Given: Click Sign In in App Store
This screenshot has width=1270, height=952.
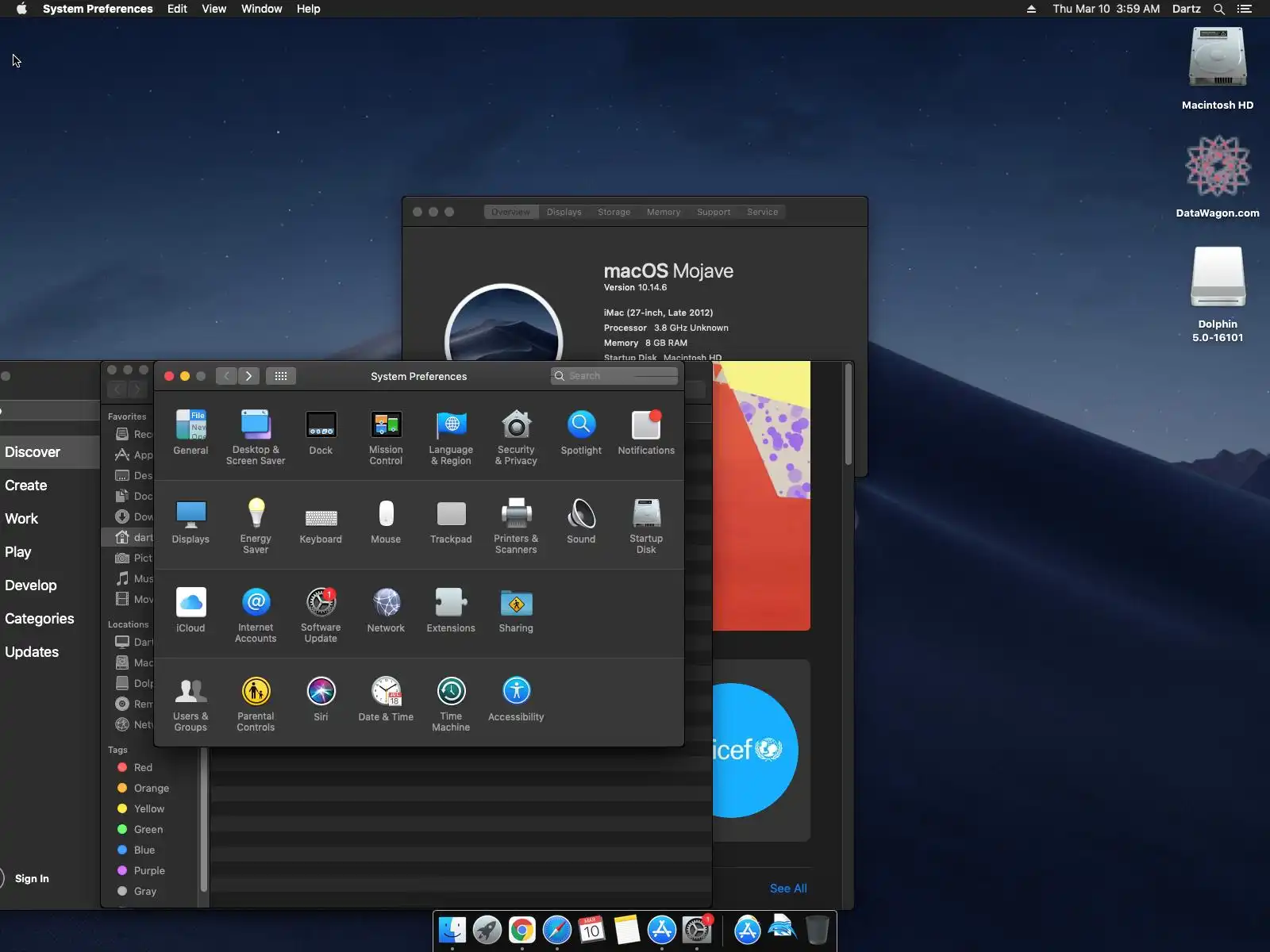Looking at the screenshot, I should [32, 878].
